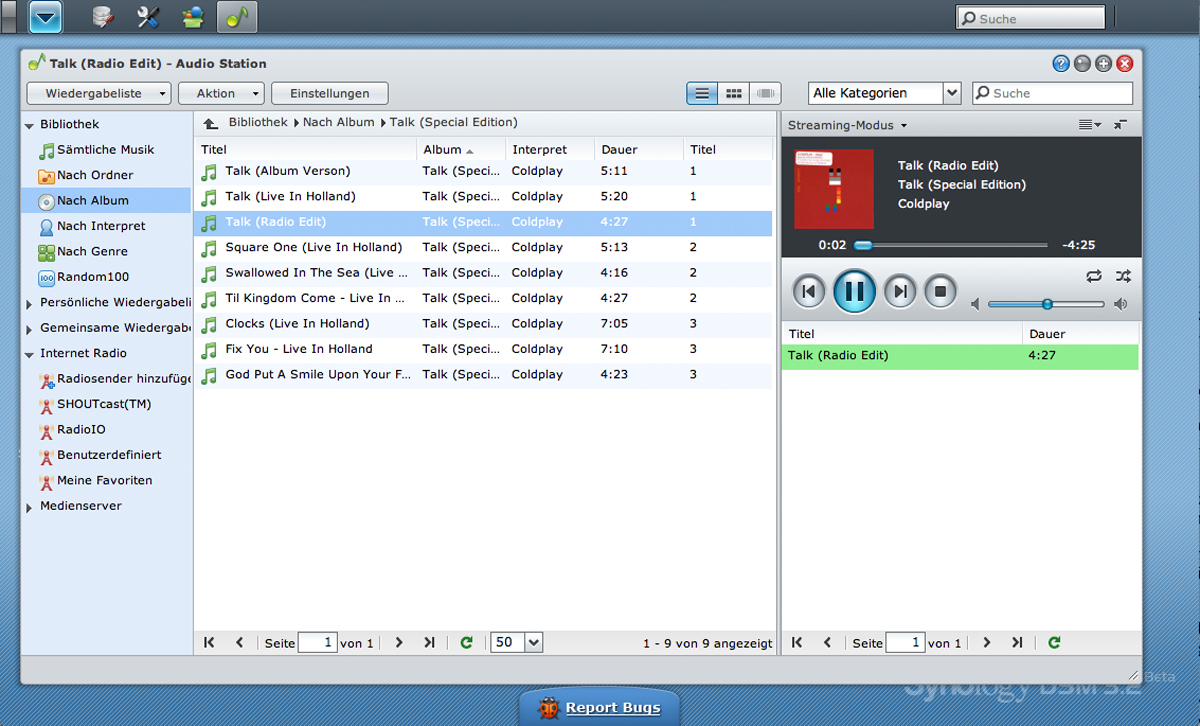Switch to list view
Image resolution: width=1200 pixels, height=726 pixels.
click(702, 93)
